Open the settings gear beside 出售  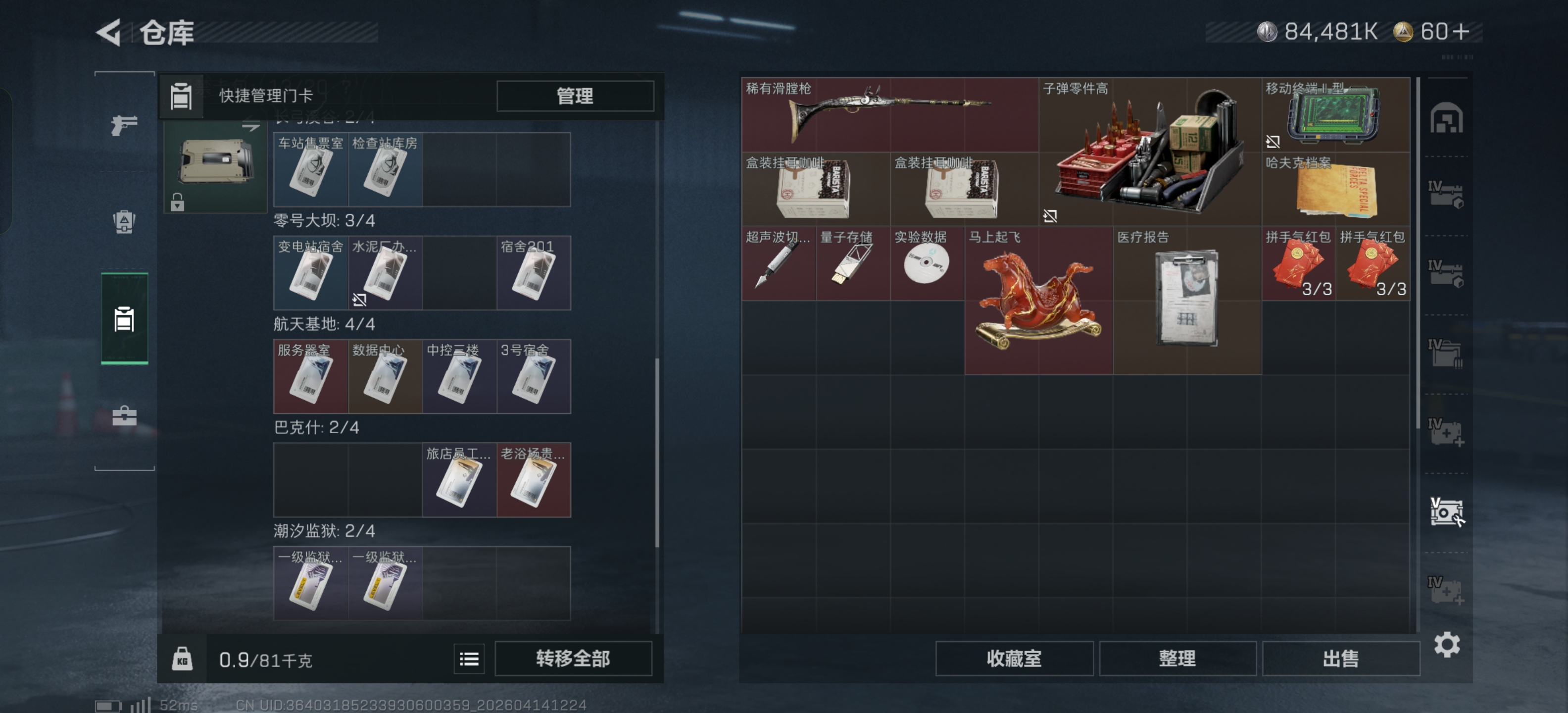point(1447,644)
